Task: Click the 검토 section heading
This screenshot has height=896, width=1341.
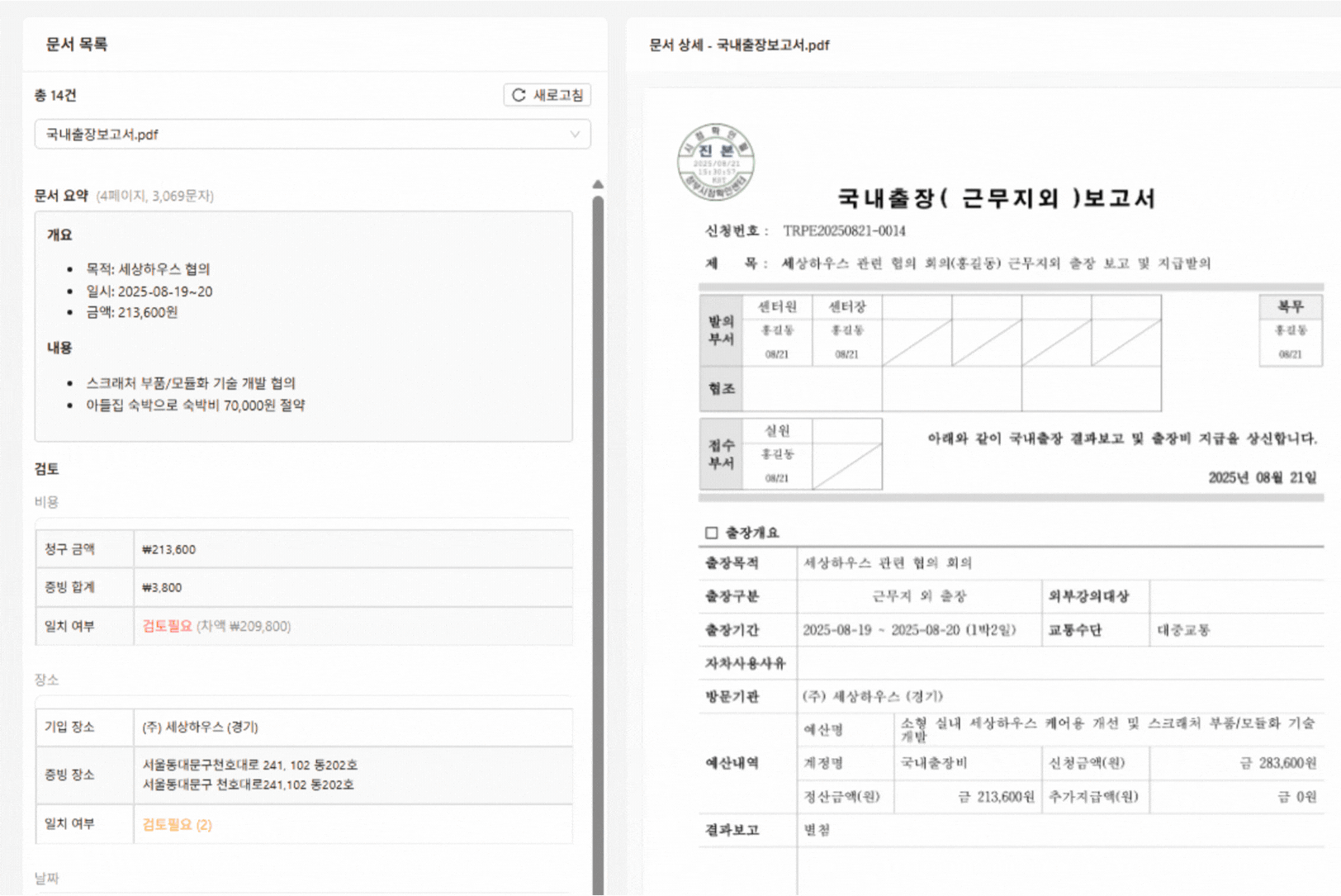Action: point(47,469)
